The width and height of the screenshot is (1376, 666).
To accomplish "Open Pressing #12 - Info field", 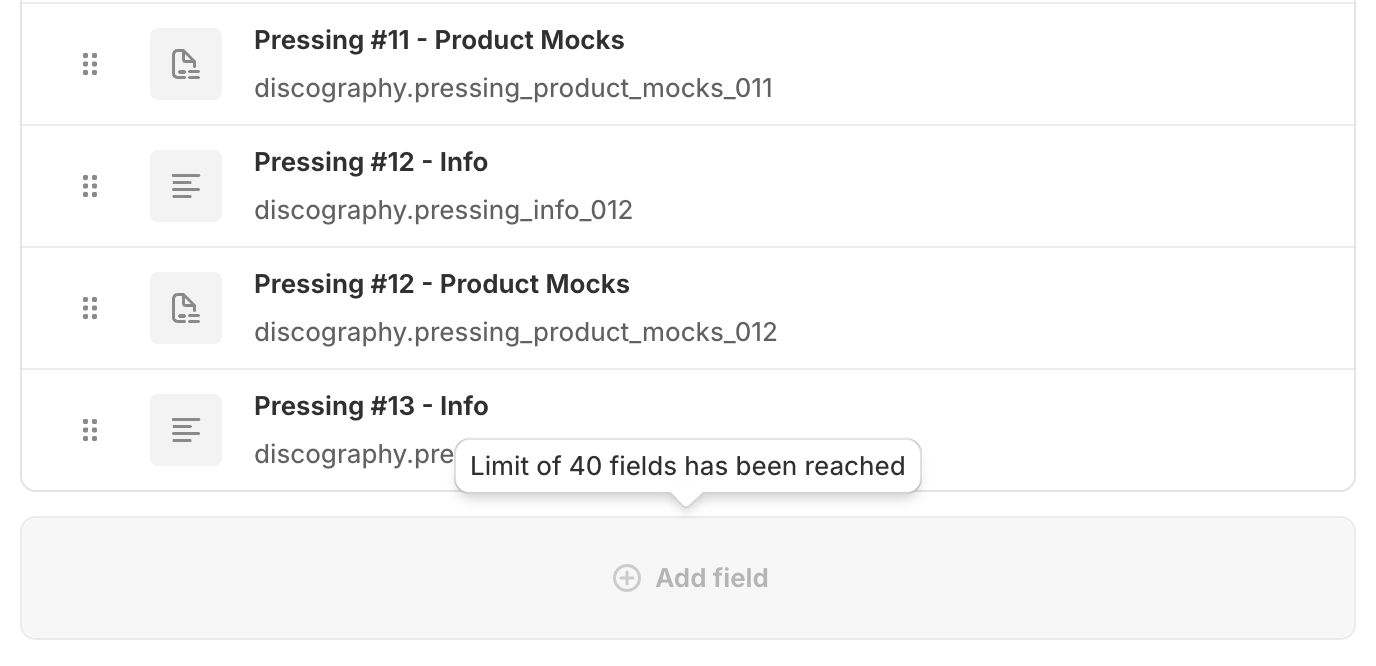I will point(371,162).
